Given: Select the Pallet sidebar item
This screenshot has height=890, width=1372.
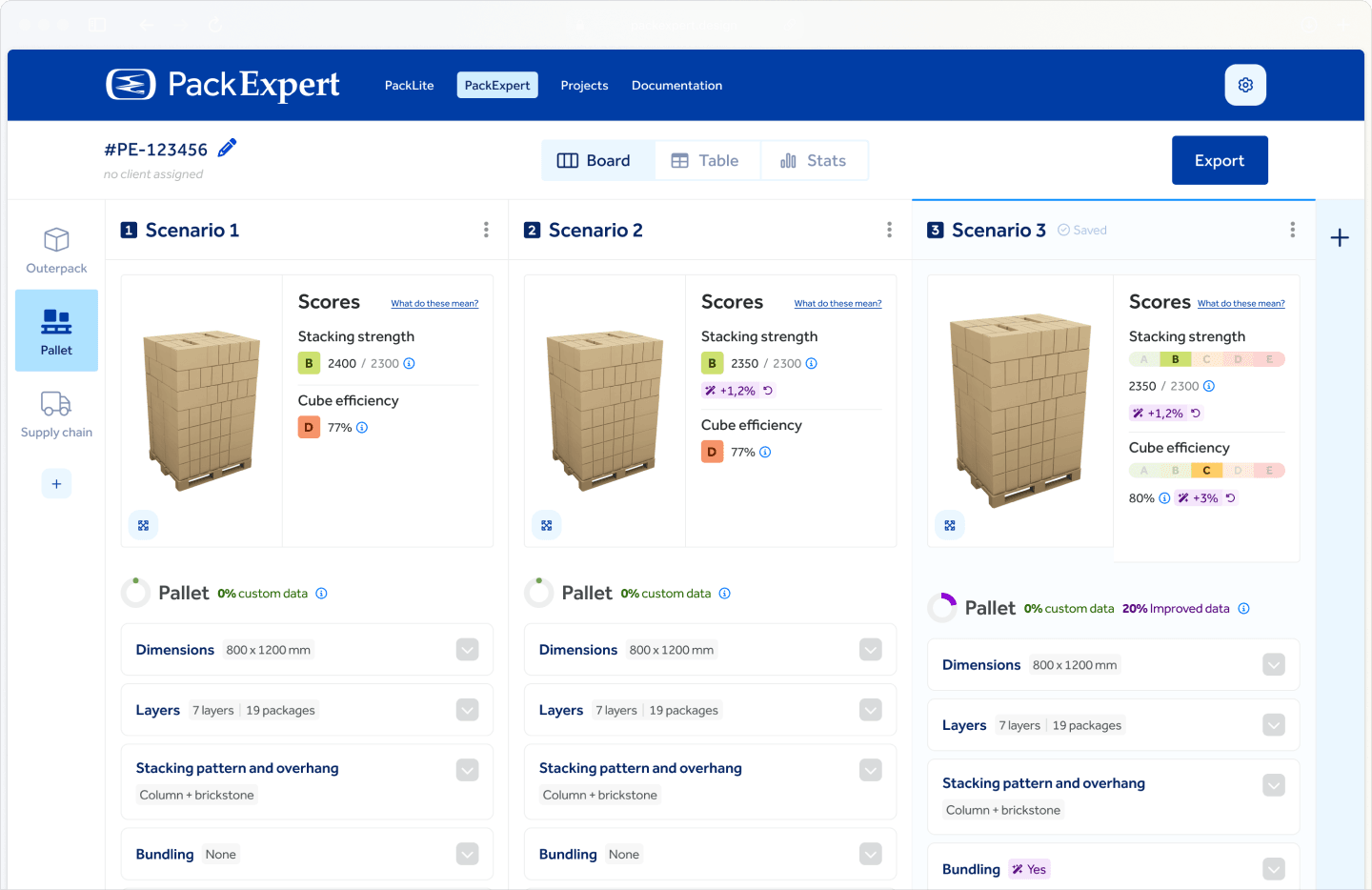Looking at the screenshot, I should click(x=56, y=331).
